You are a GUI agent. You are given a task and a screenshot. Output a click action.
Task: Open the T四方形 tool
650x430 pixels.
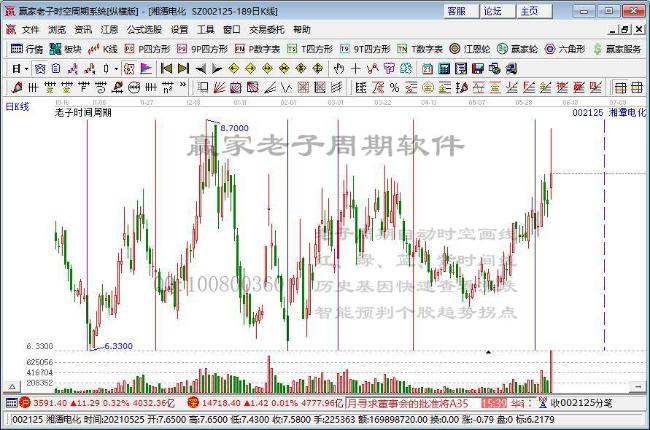pyautogui.click(x=310, y=49)
